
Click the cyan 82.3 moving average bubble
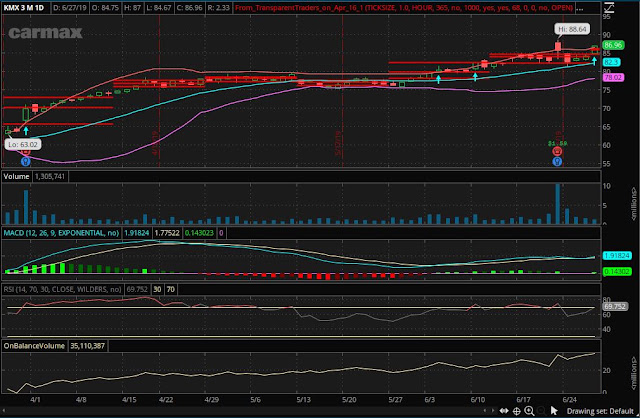[611, 62]
